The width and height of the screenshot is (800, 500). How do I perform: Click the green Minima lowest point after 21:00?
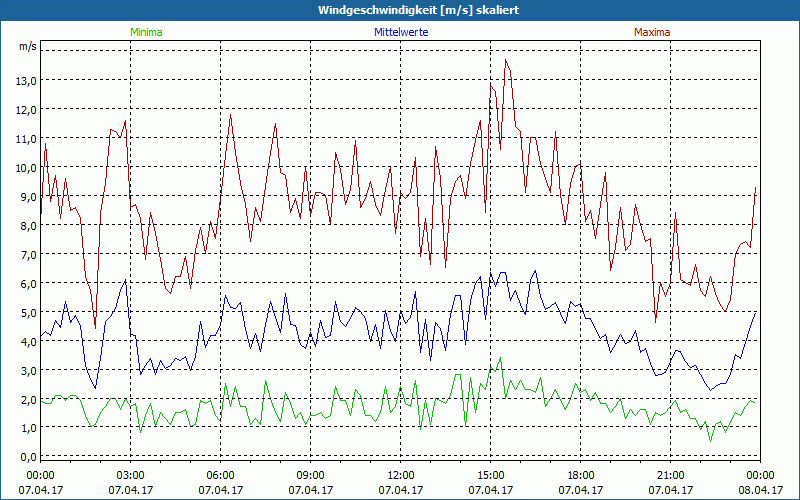pyautogui.click(x=710, y=440)
